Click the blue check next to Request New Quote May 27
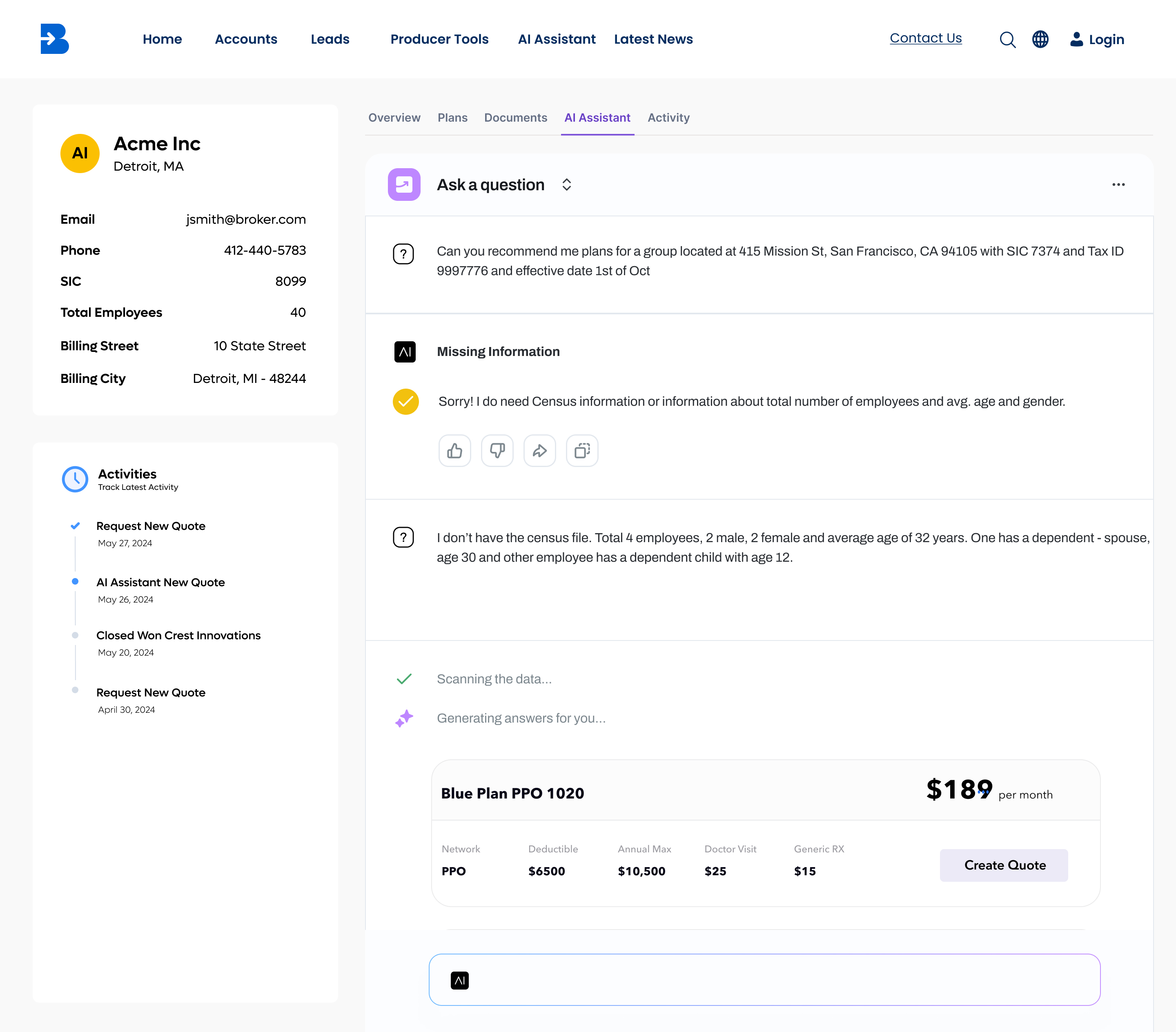 click(75, 526)
